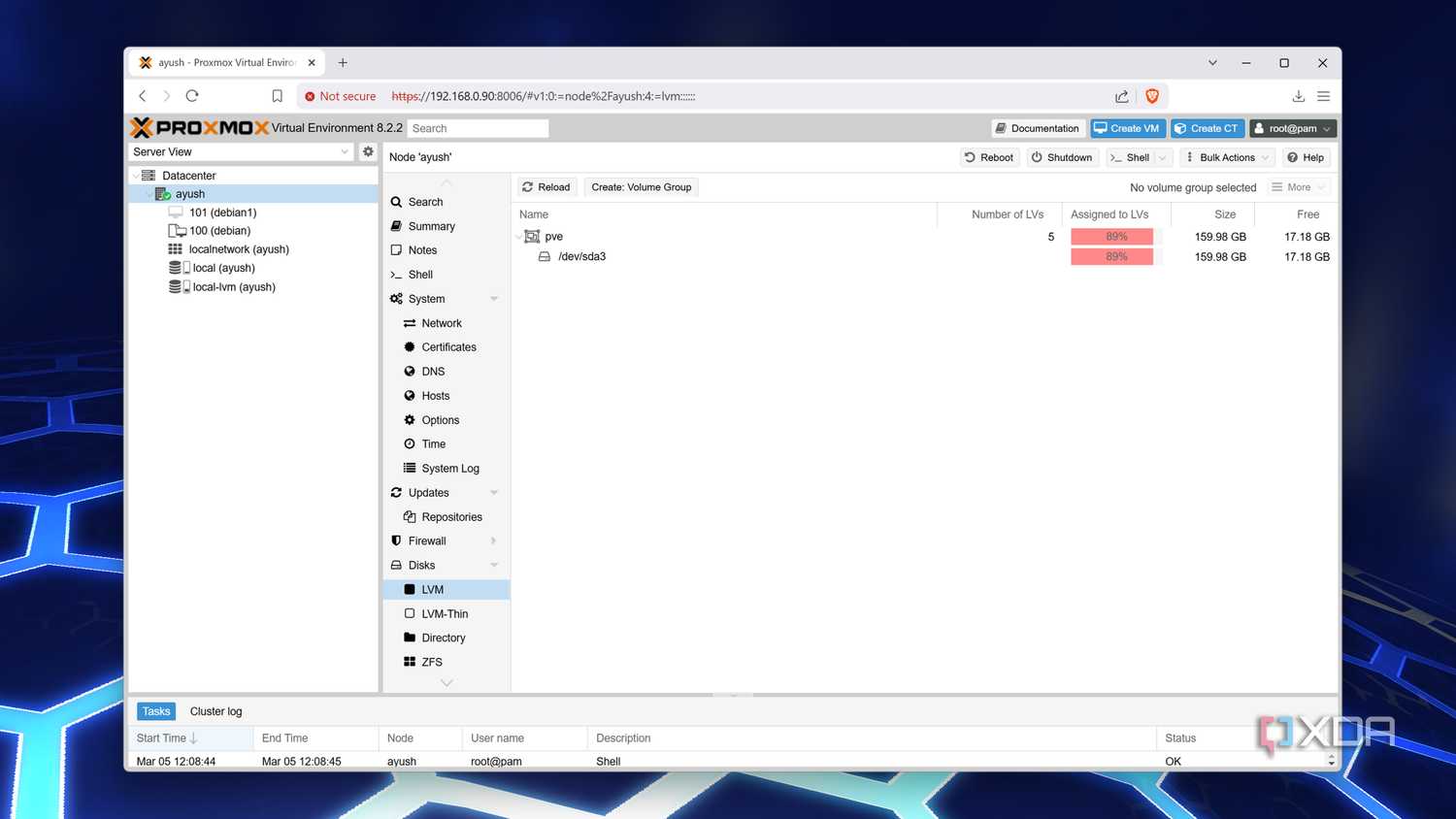The width and height of the screenshot is (1456, 819).
Task: Open Certificates menu item
Action: point(447,347)
